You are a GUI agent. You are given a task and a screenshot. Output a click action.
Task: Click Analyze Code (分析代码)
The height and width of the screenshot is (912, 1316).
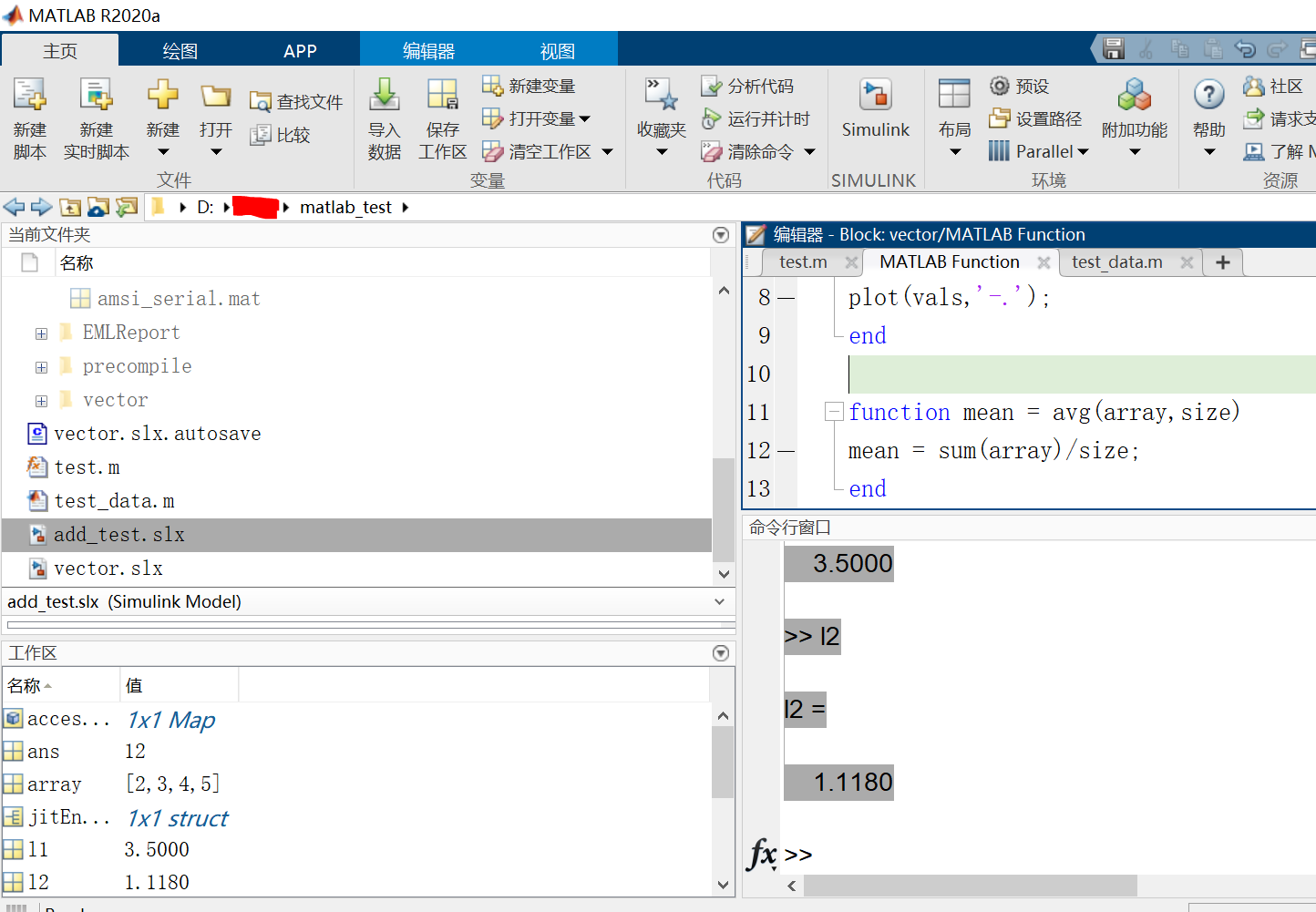click(x=747, y=86)
